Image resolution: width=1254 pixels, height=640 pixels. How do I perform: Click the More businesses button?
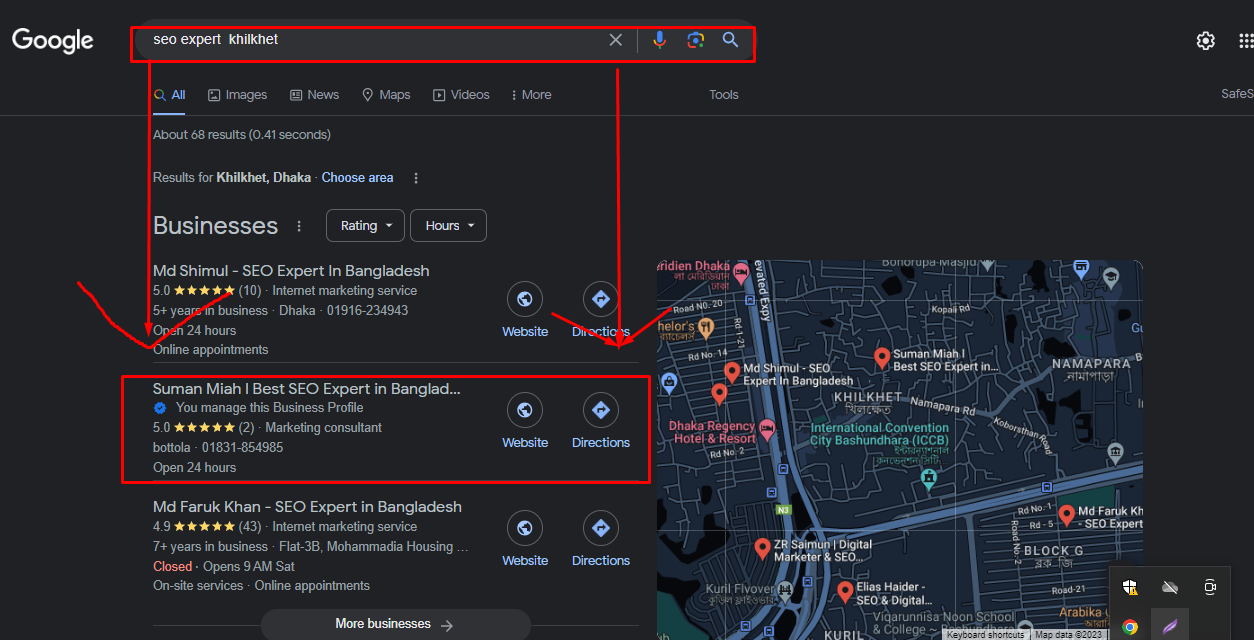tap(395, 624)
